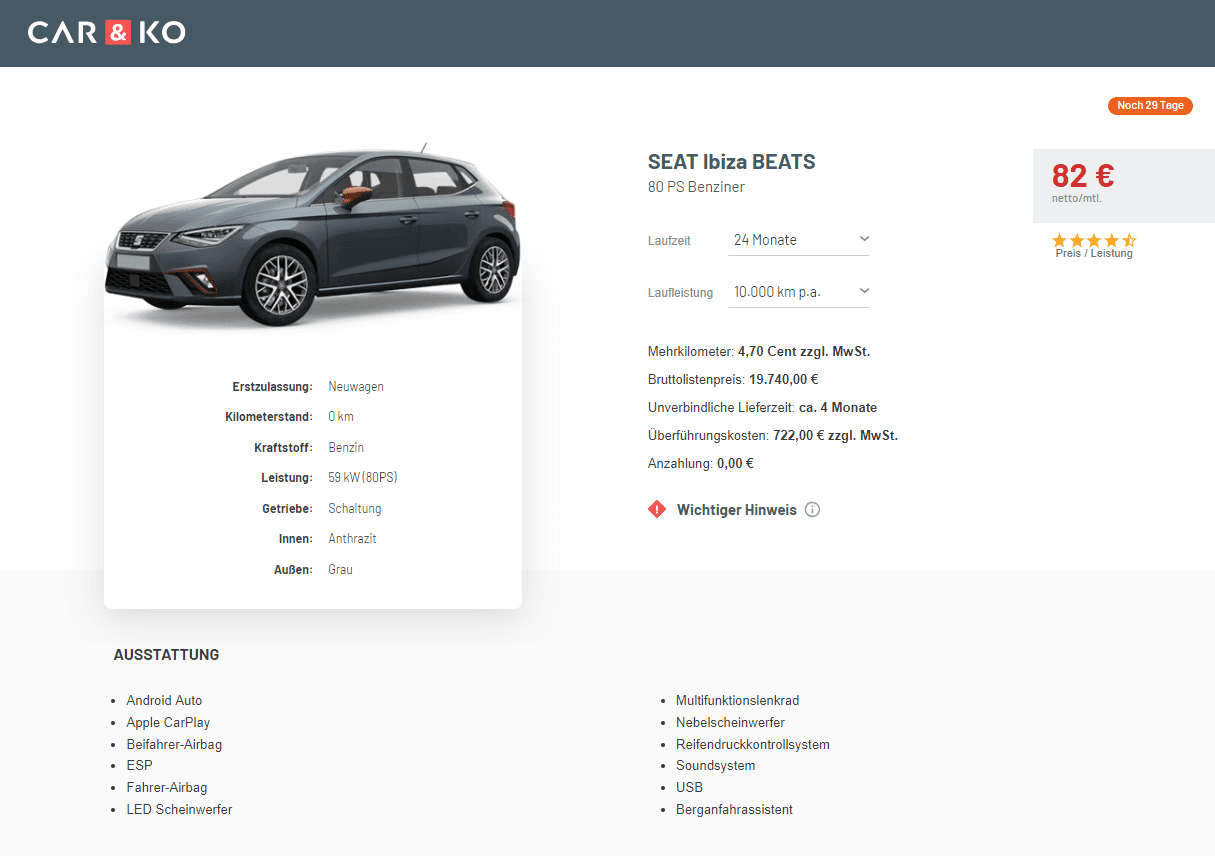The width and height of the screenshot is (1215, 856).
Task: Open the Laufleistung dropdown showing 10.000 km p.a.
Action: click(798, 292)
